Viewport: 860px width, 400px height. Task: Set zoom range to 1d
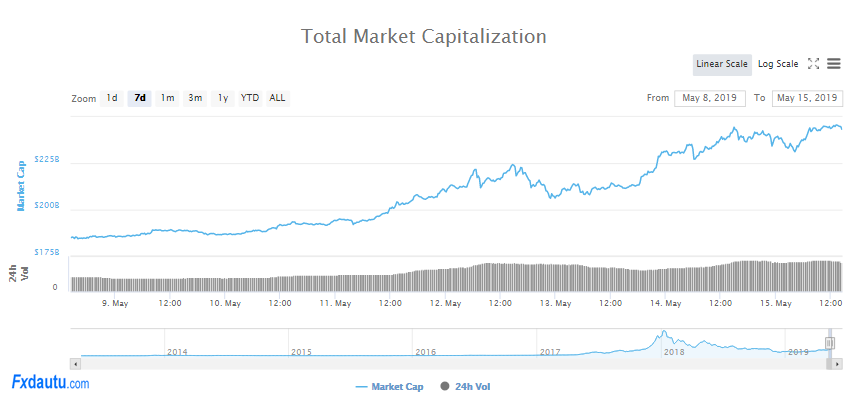coord(112,98)
